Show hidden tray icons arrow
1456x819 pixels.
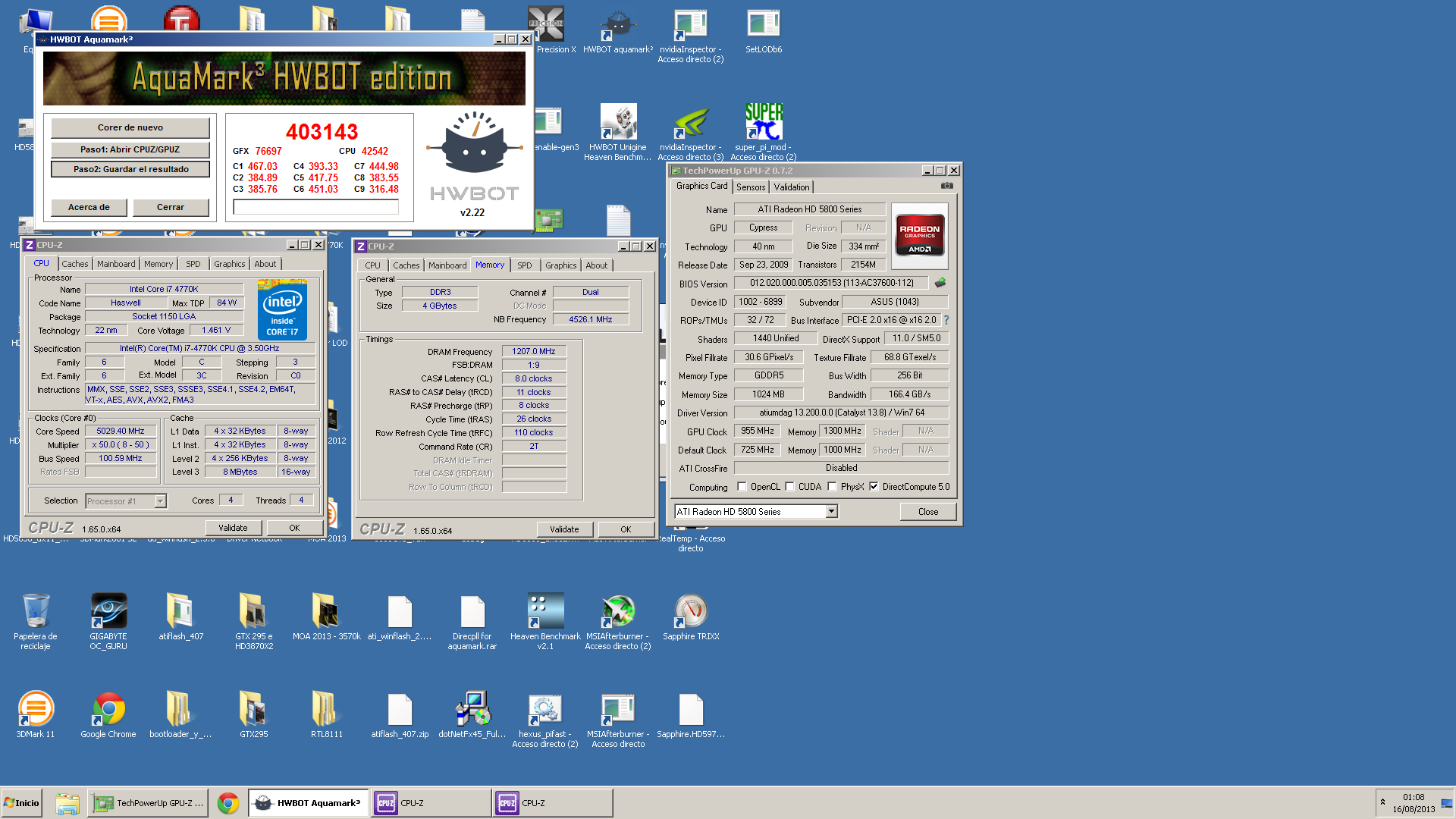[x=1382, y=802]
